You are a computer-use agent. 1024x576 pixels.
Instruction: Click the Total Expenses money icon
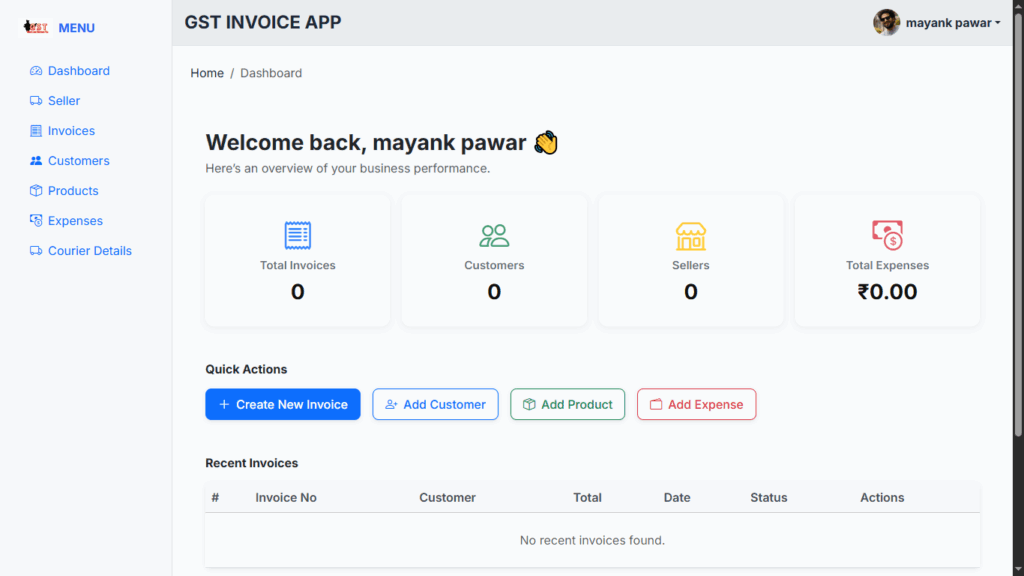point(887,235)
